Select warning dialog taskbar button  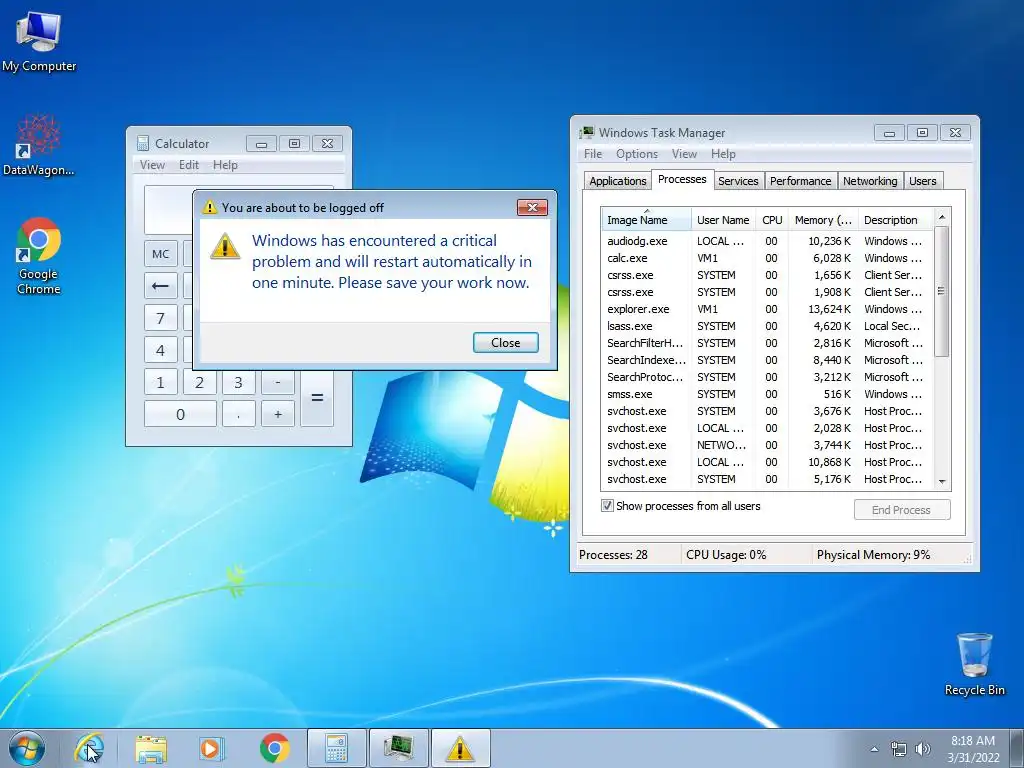(x=460, y=748)
